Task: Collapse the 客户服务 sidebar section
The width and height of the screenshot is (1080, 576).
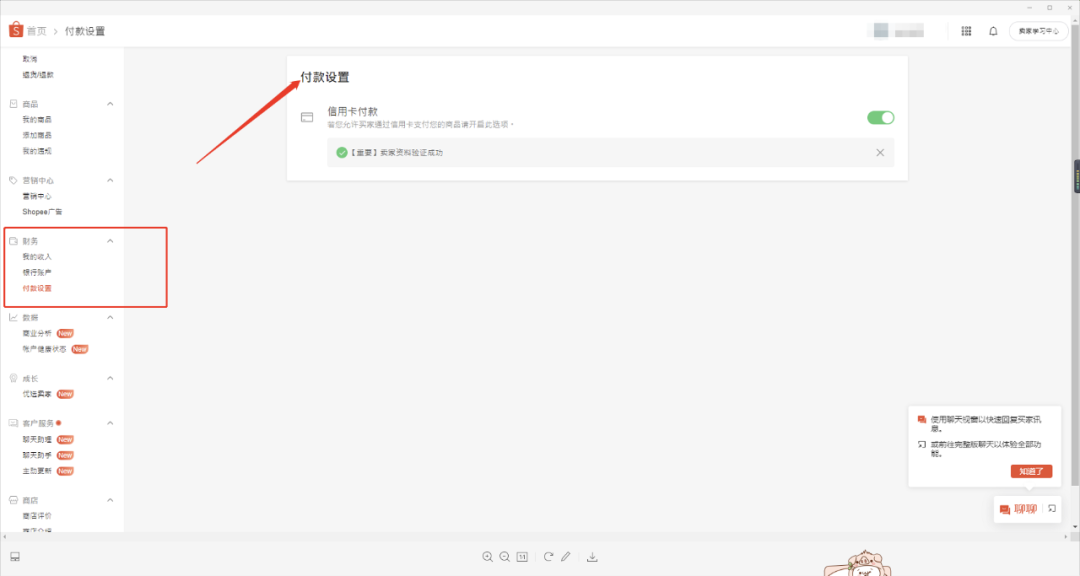Action: (110, 423)
